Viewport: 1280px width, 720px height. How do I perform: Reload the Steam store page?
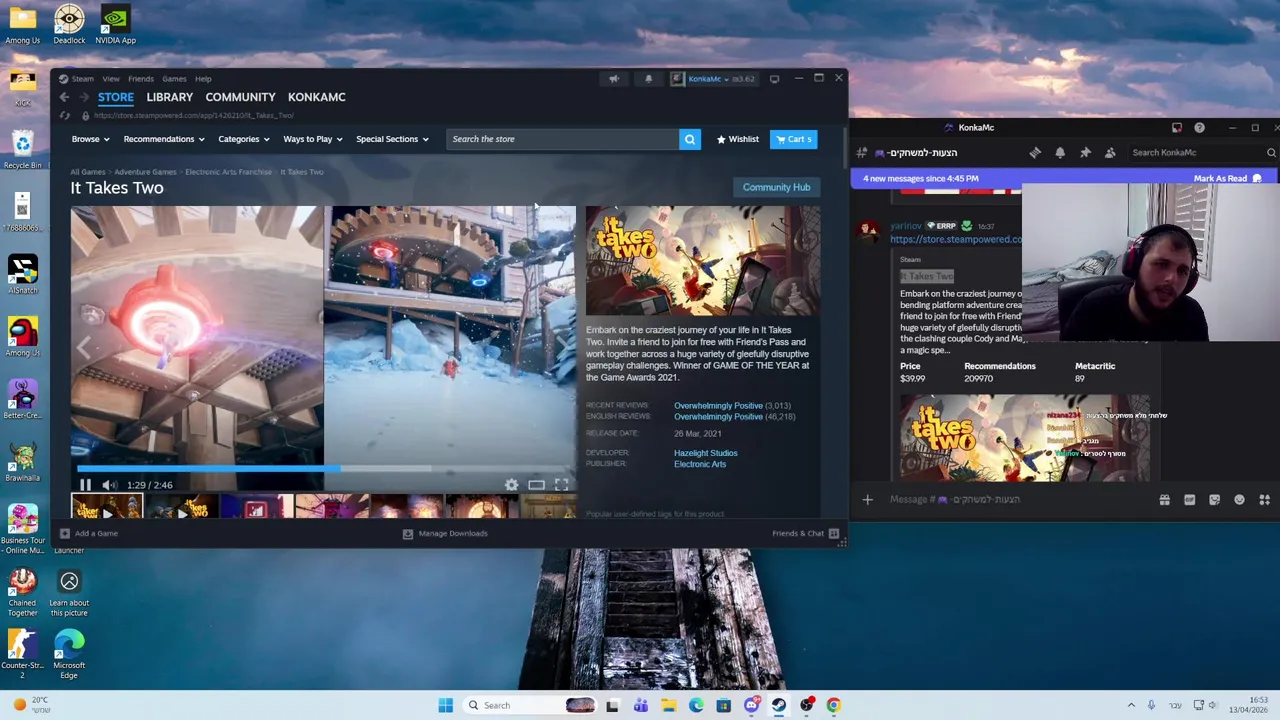64,115
